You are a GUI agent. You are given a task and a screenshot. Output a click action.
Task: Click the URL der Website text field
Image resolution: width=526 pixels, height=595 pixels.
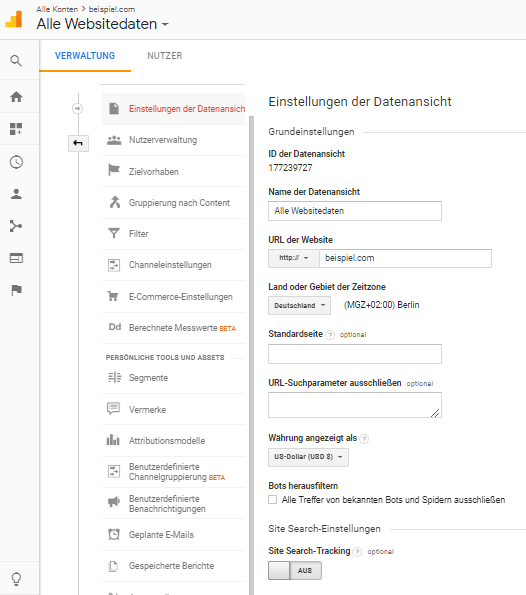pyautogui.click(x=405, y=258)
